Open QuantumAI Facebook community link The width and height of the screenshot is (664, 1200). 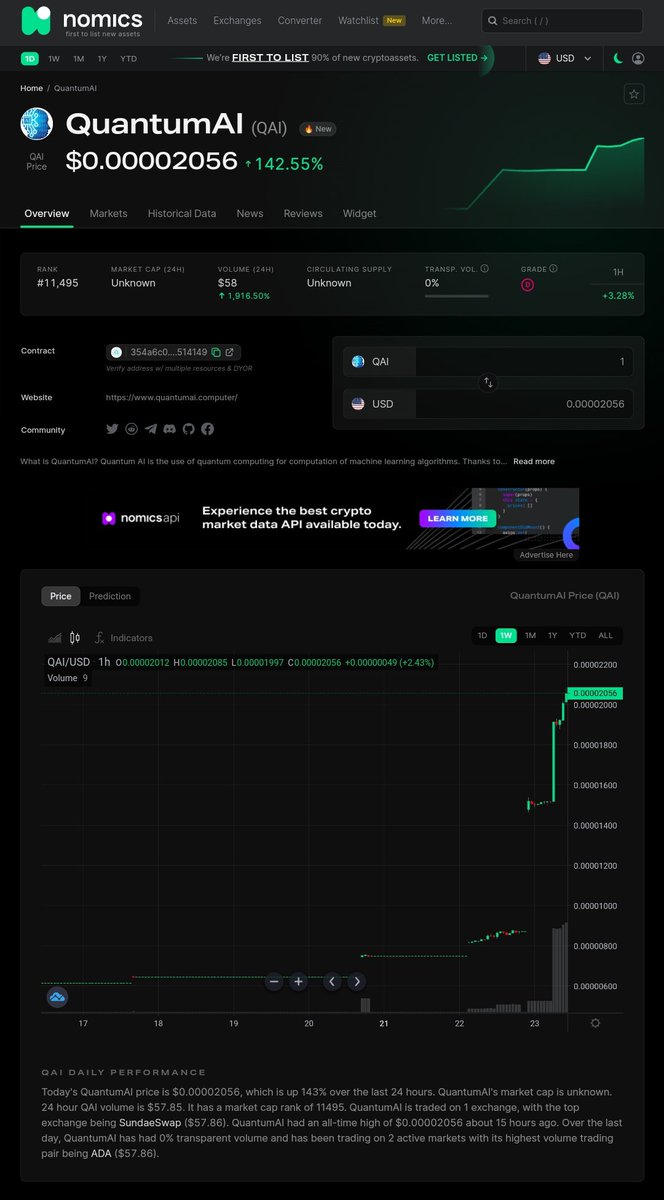207,429
